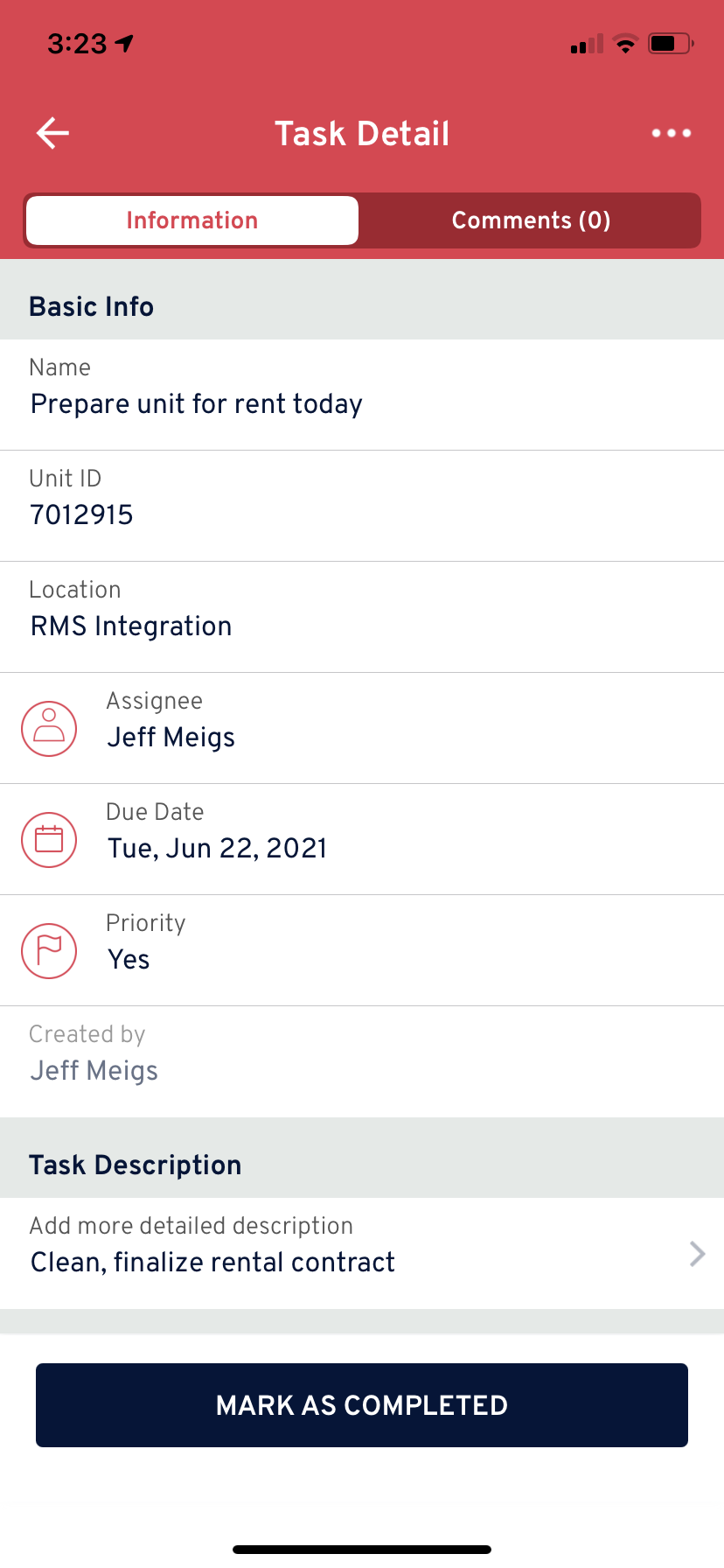This screenshot has height=1568, width=724.
Task: Tap the due date calendar icon
Action: coord(49,839)
